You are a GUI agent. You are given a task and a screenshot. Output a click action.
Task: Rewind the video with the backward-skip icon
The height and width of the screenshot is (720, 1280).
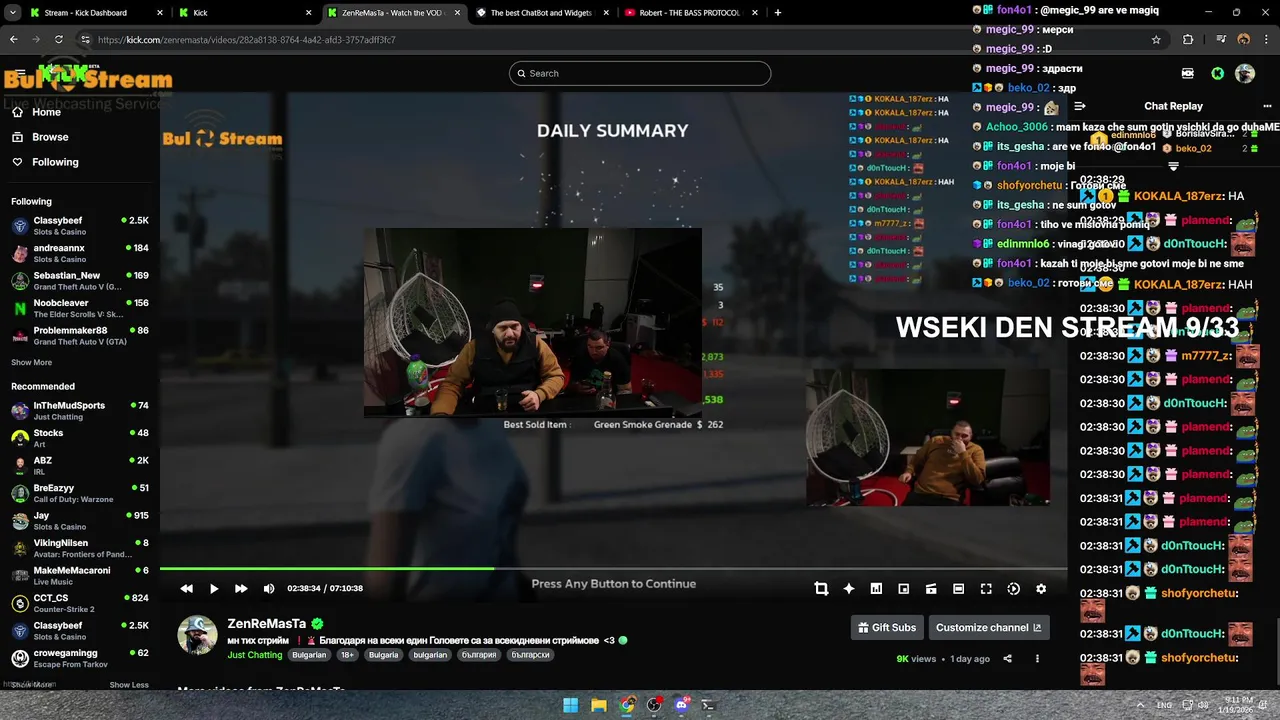(186, 589)
